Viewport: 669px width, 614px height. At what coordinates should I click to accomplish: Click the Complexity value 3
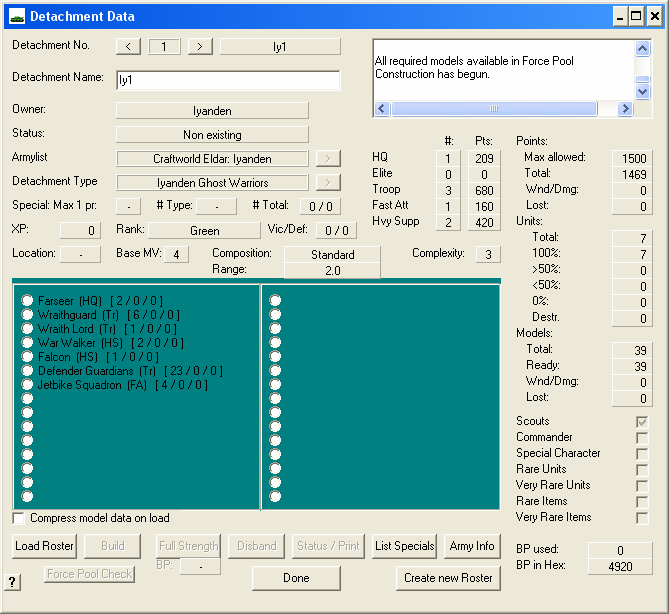tap(488, 255)
